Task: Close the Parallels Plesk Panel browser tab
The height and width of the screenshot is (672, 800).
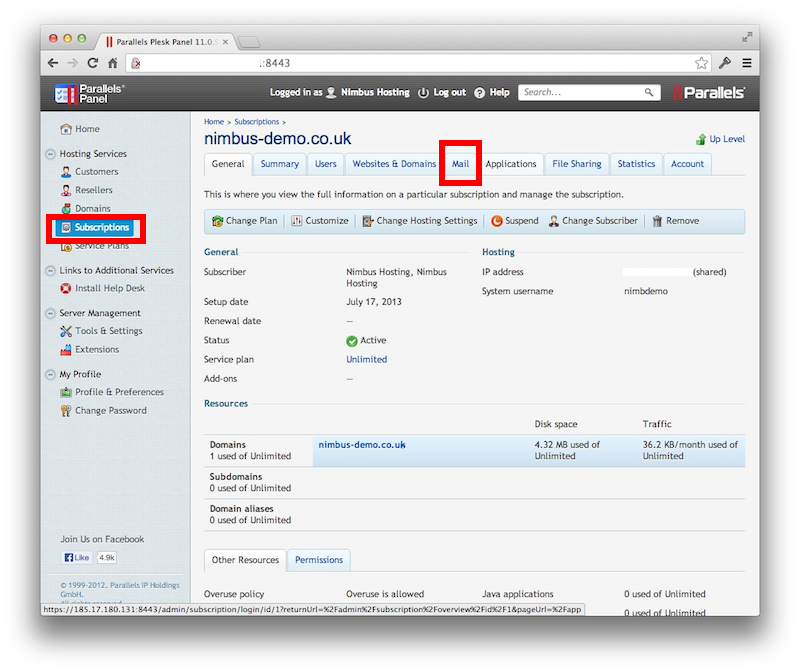Action: [225, 42]
